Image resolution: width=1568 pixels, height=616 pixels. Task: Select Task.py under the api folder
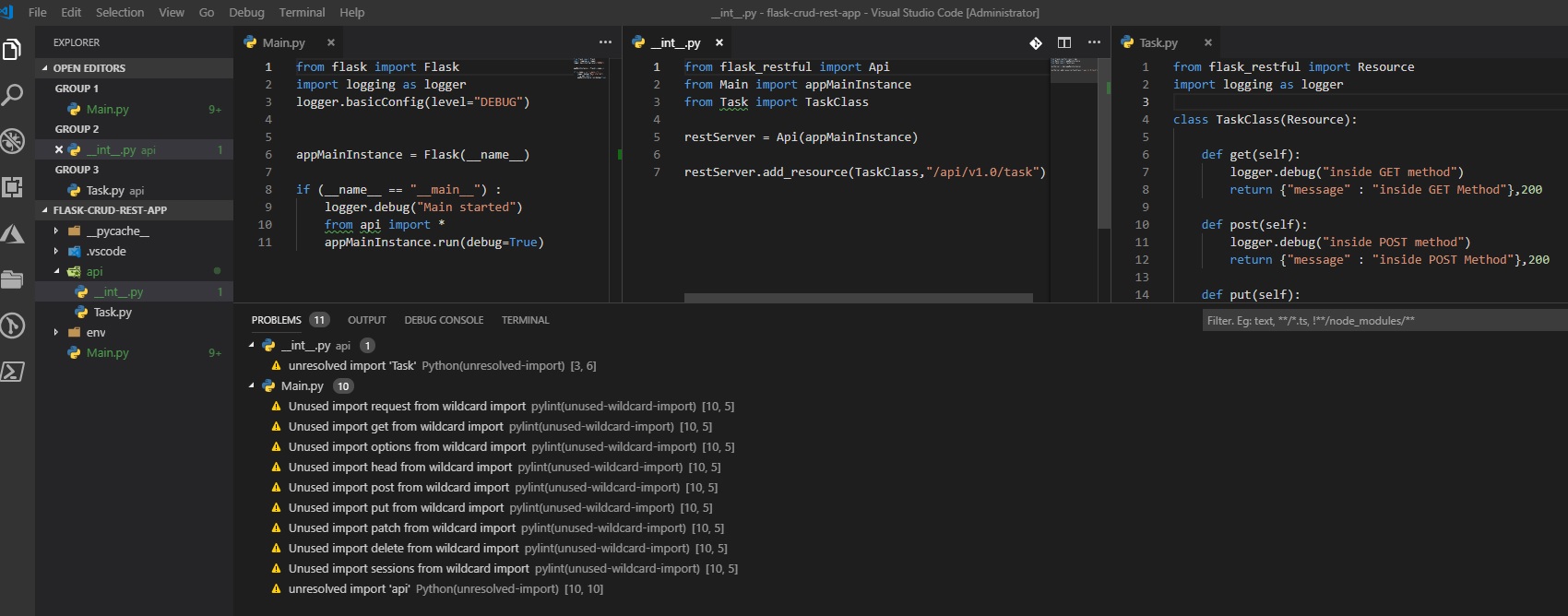[x=134, y=312]
